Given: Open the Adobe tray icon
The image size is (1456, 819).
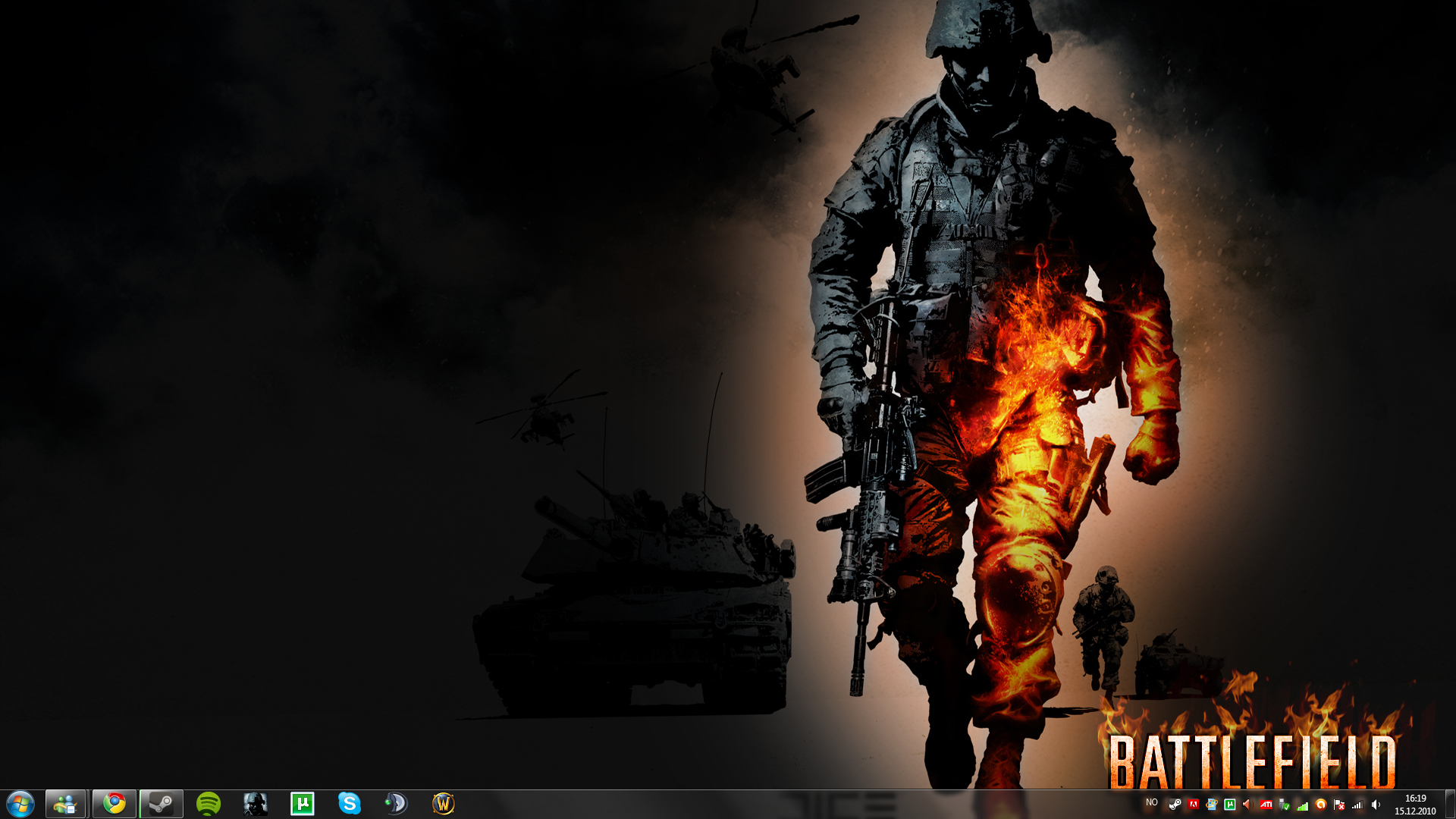Looking at the screenshot, I should tap(1194, 805).
